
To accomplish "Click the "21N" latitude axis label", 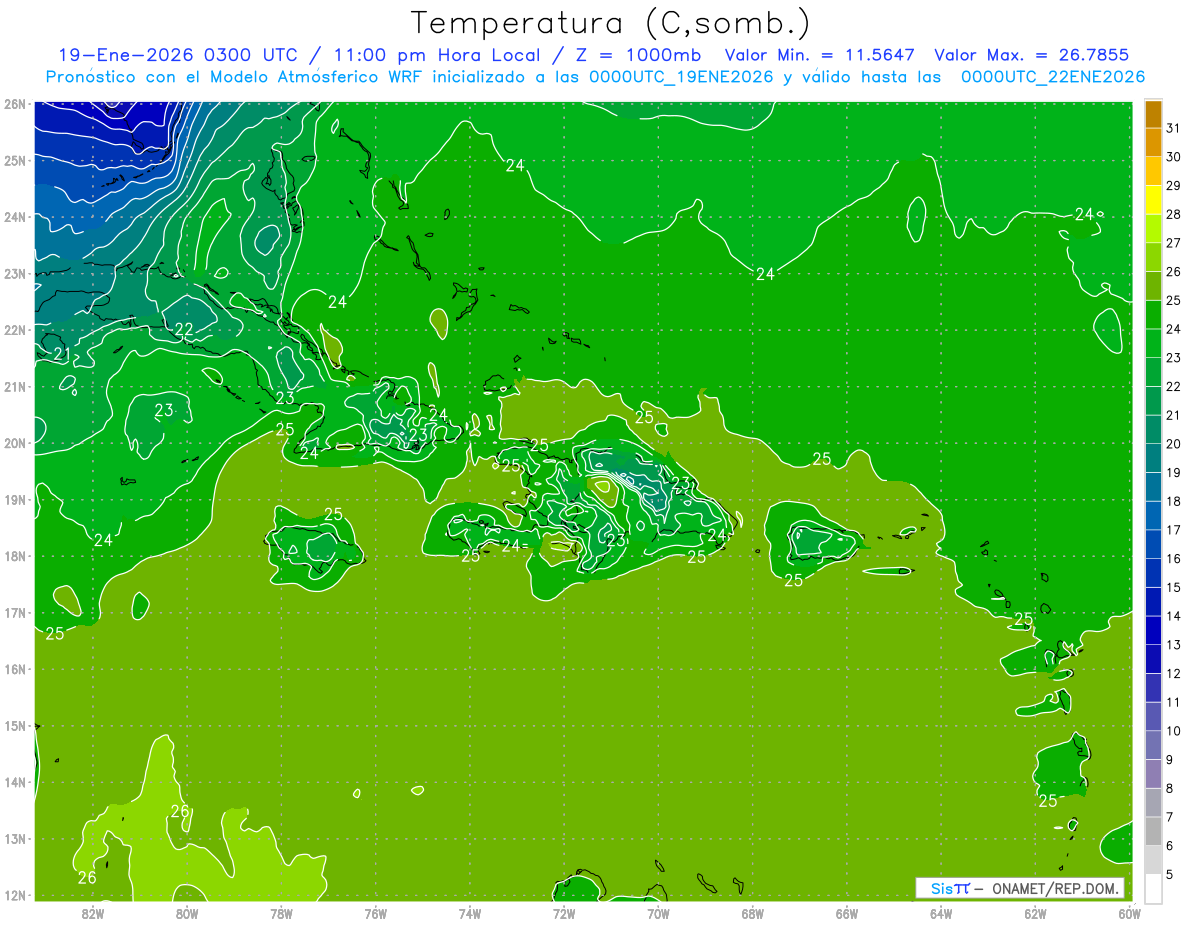I will (14, 387).
